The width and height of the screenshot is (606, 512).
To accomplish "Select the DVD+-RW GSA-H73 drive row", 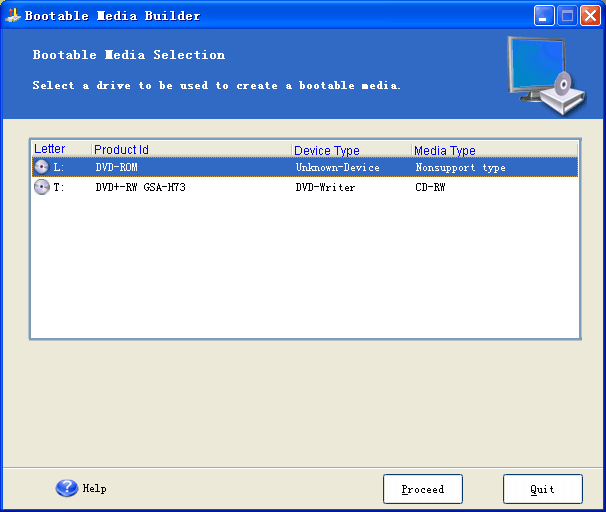I will 305,187.
